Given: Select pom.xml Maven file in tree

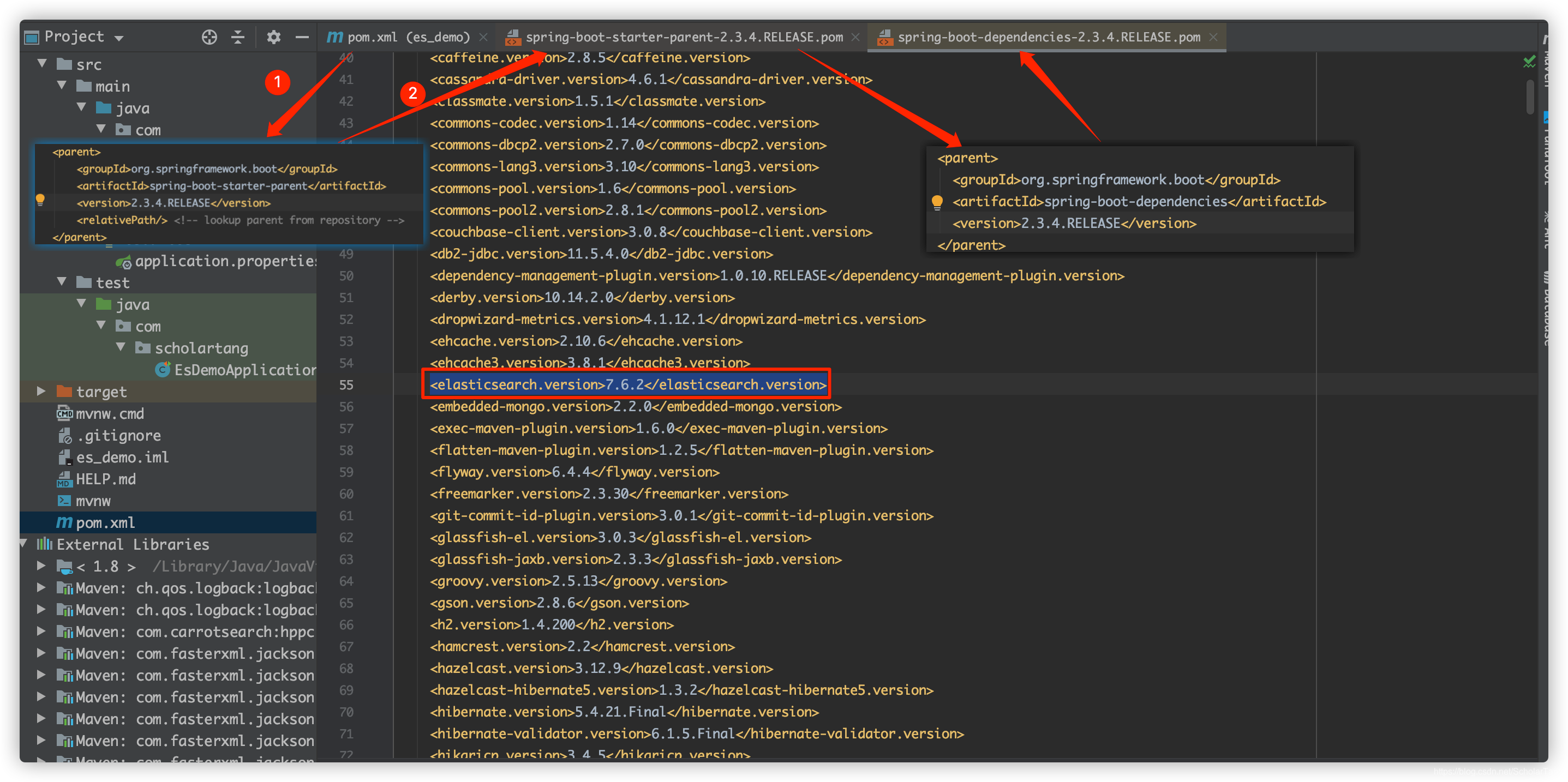Looking at the screenshot, I should 95,523.
